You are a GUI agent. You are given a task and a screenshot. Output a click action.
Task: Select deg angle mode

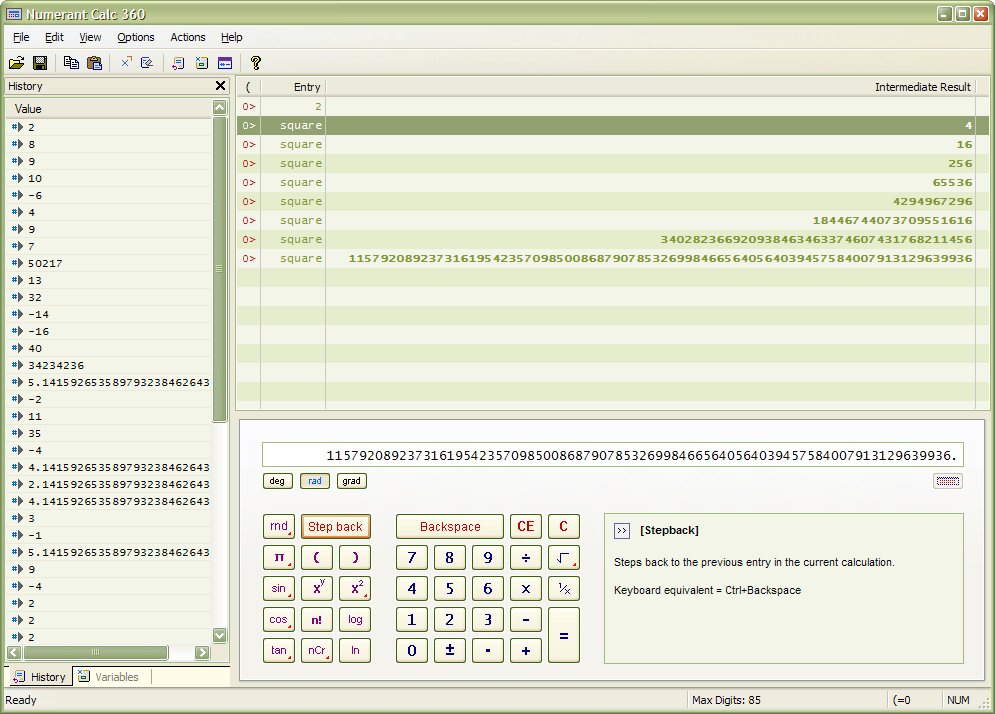[277, 481]
